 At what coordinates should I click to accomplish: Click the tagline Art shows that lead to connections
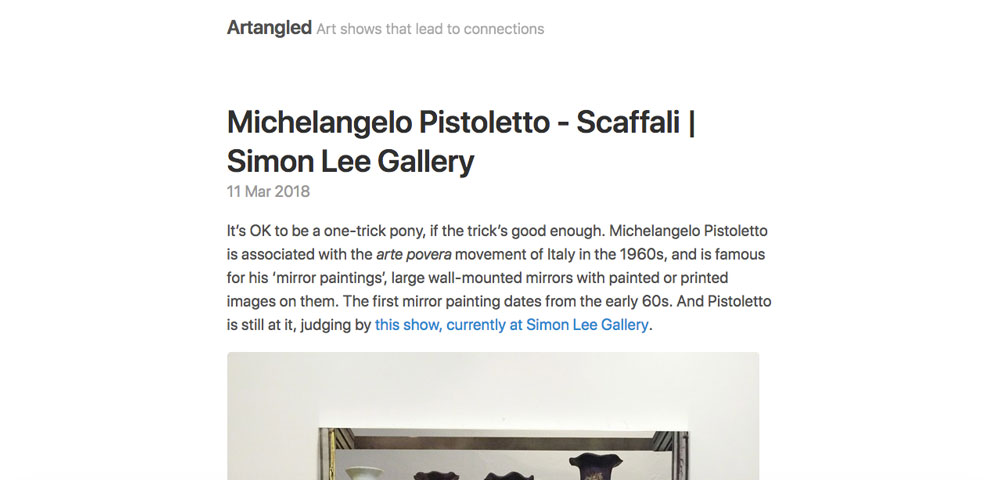(430, 29)
